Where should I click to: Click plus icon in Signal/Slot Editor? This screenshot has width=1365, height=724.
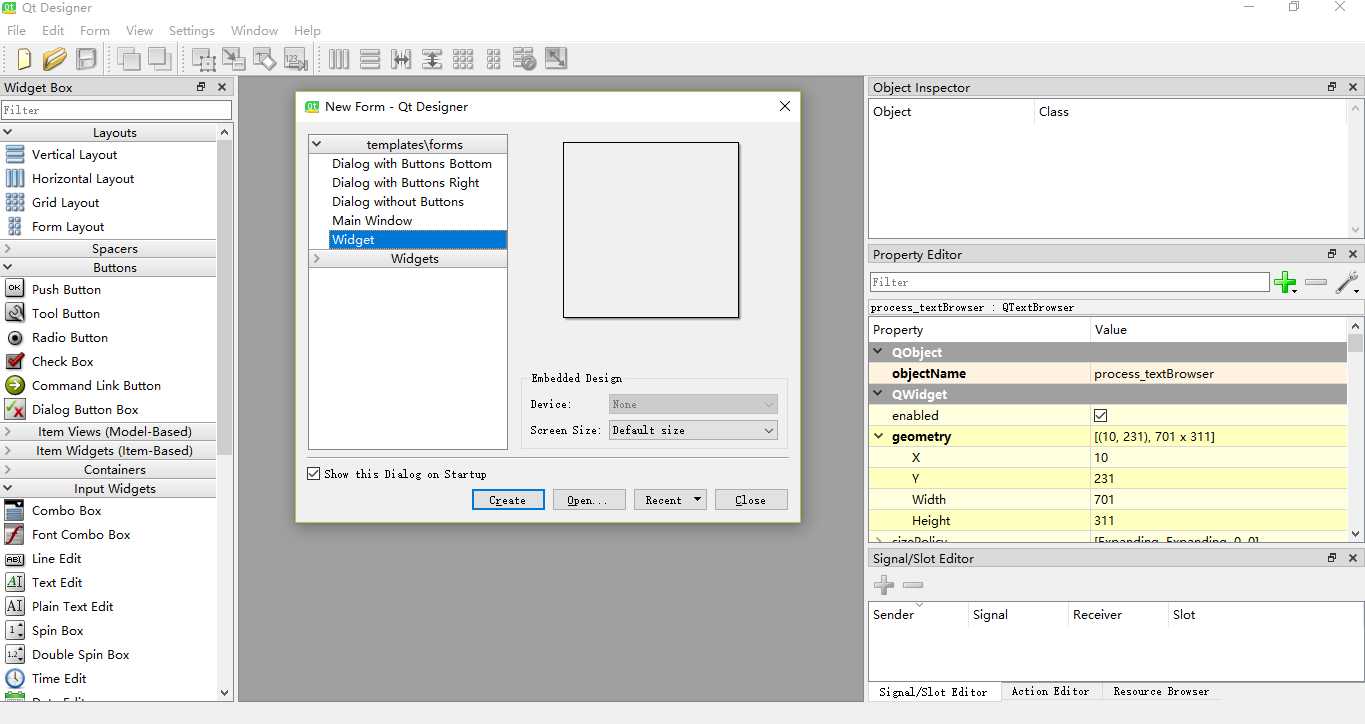[884, 585]
